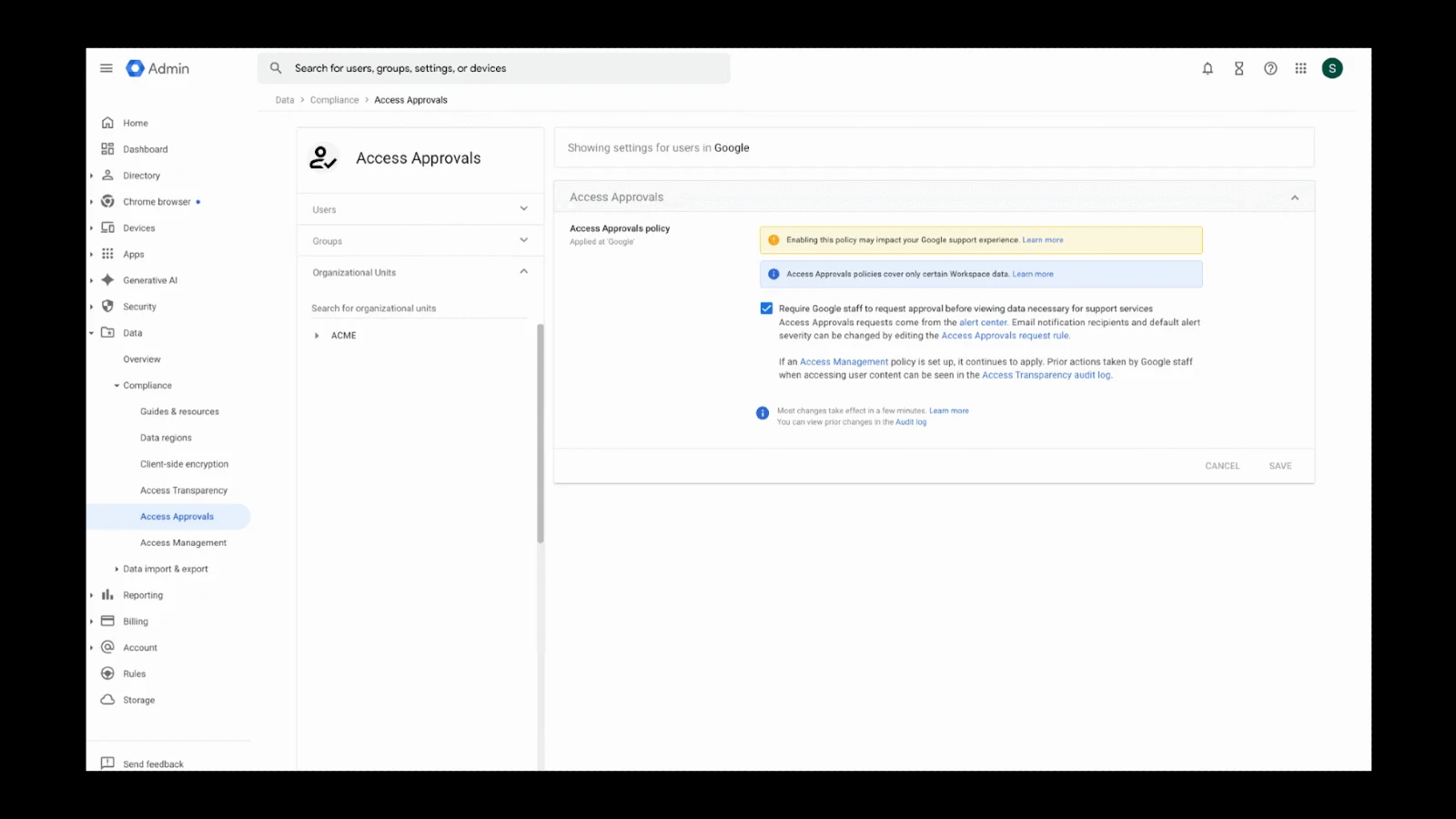
Task: Click the user account avatar
Action: click(x=1332, y=68)
